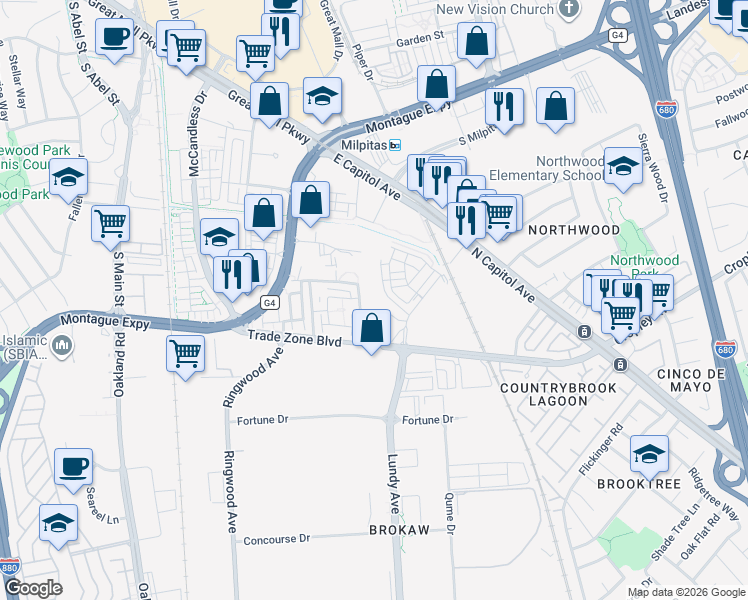Click the restaurant marker near S Milpitas Blvd
Image resolution: width=748 pixels, height=600 pixels.
pyautogui.click(x=504, y=108)
